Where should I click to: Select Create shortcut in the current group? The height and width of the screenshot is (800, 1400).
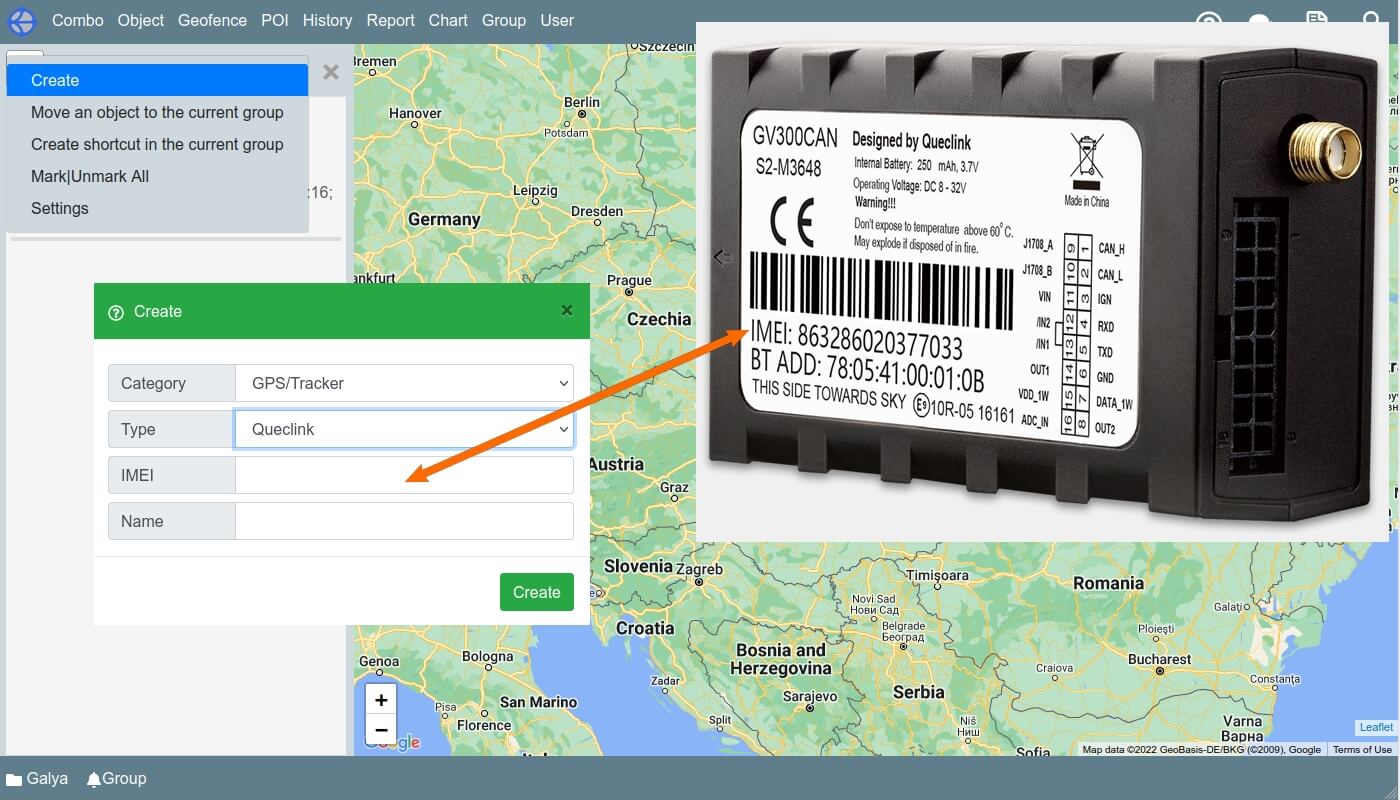(157, 144)
